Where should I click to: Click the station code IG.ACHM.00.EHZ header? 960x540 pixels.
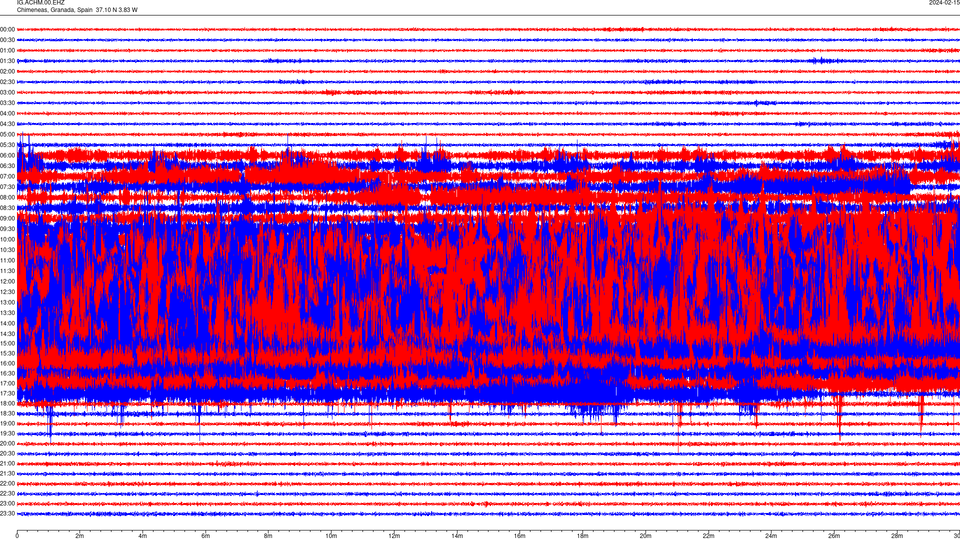point(40,2)
